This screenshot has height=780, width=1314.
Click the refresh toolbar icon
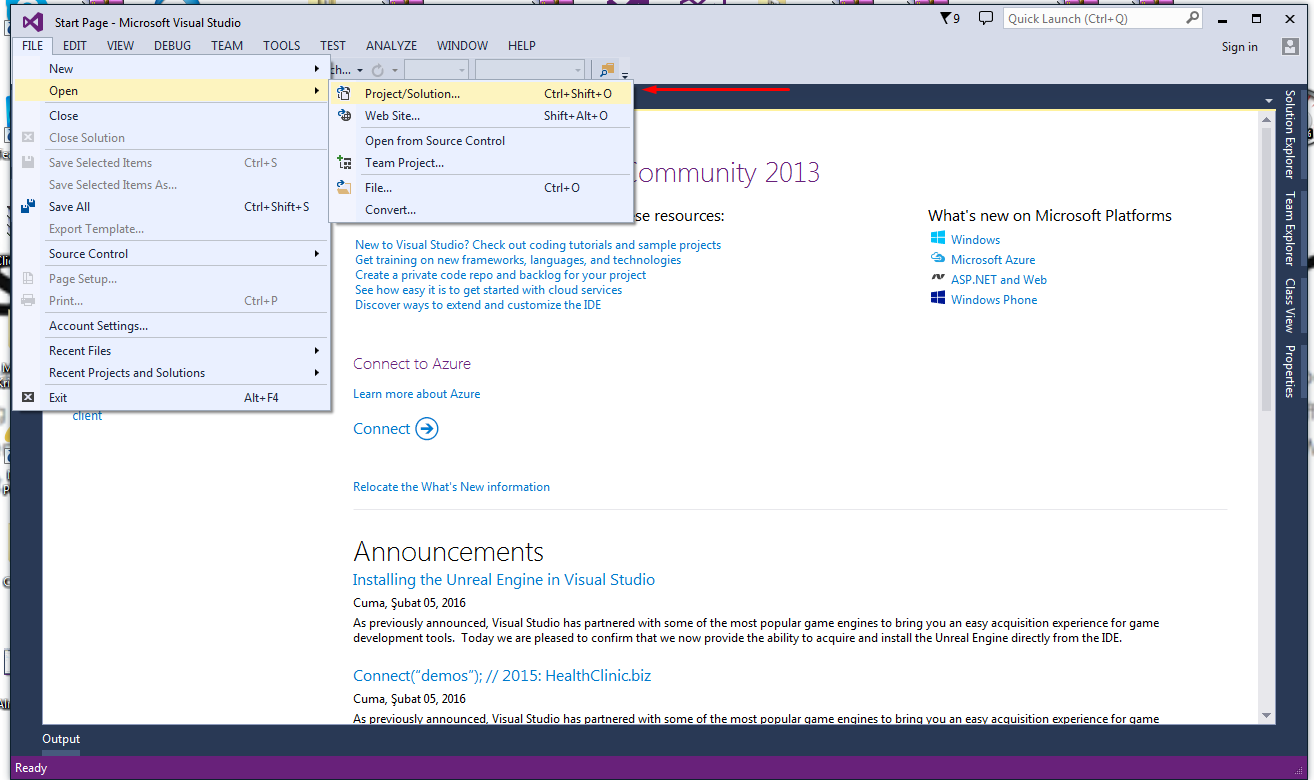pos(378,70)
